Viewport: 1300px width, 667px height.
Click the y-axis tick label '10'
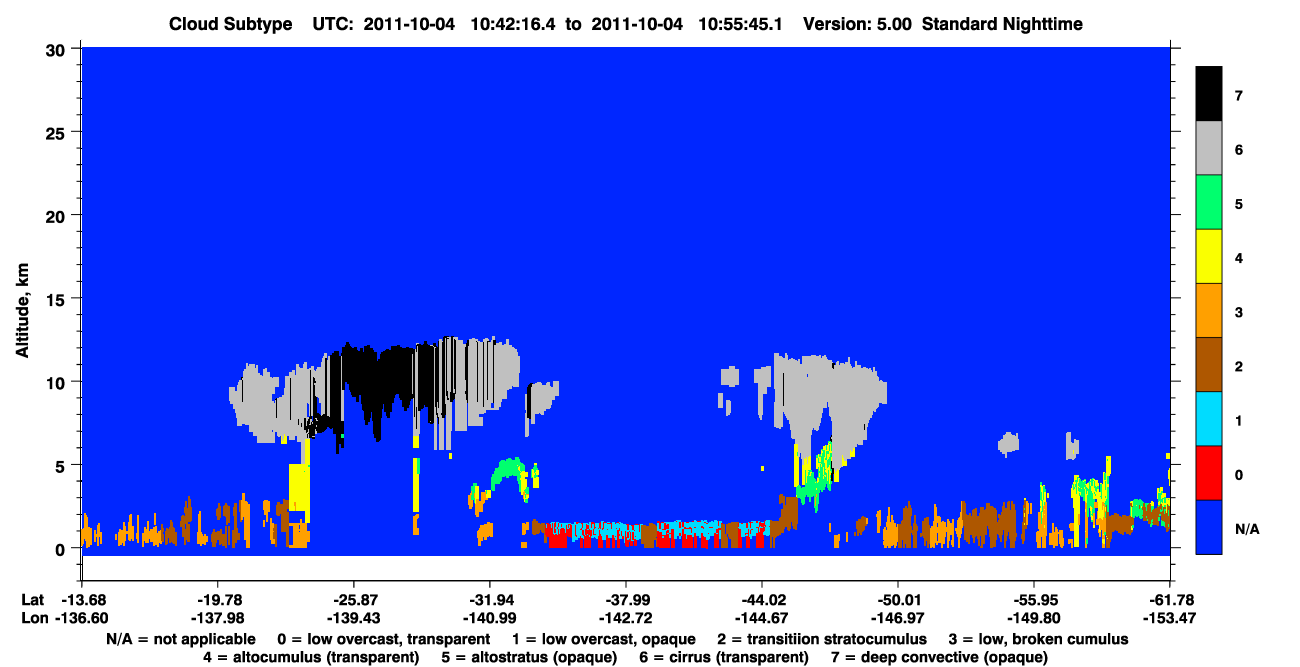58,382
